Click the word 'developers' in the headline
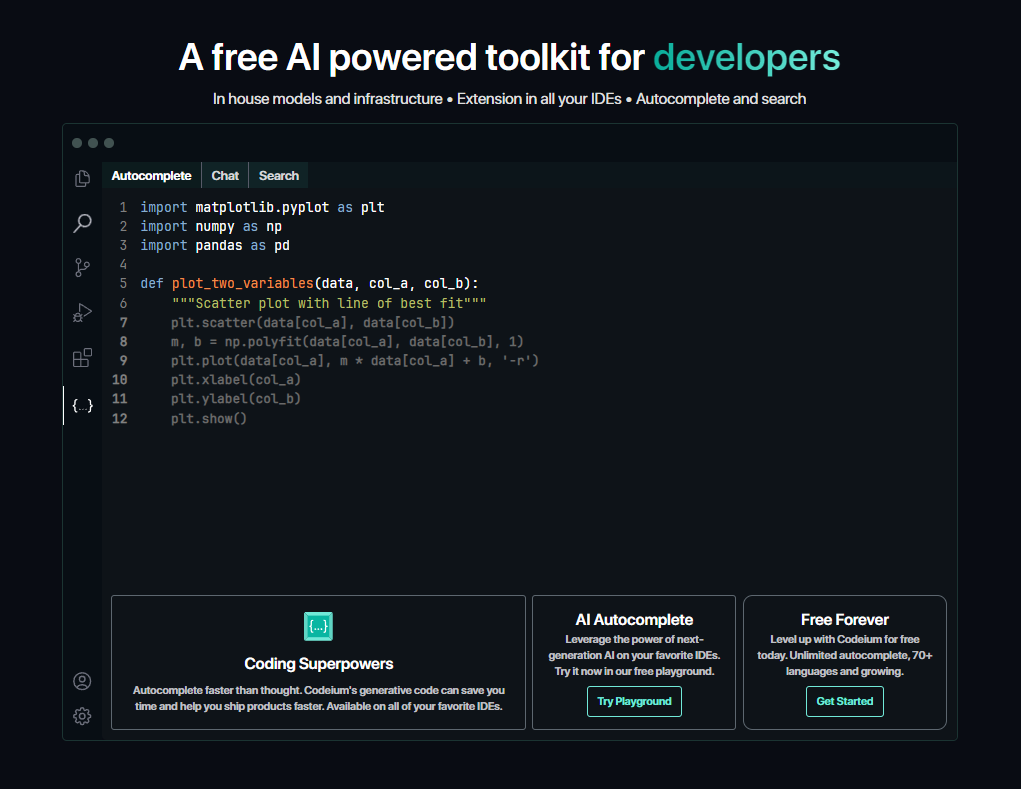This screenshot has width=1021, height=789. pos(747,58)
